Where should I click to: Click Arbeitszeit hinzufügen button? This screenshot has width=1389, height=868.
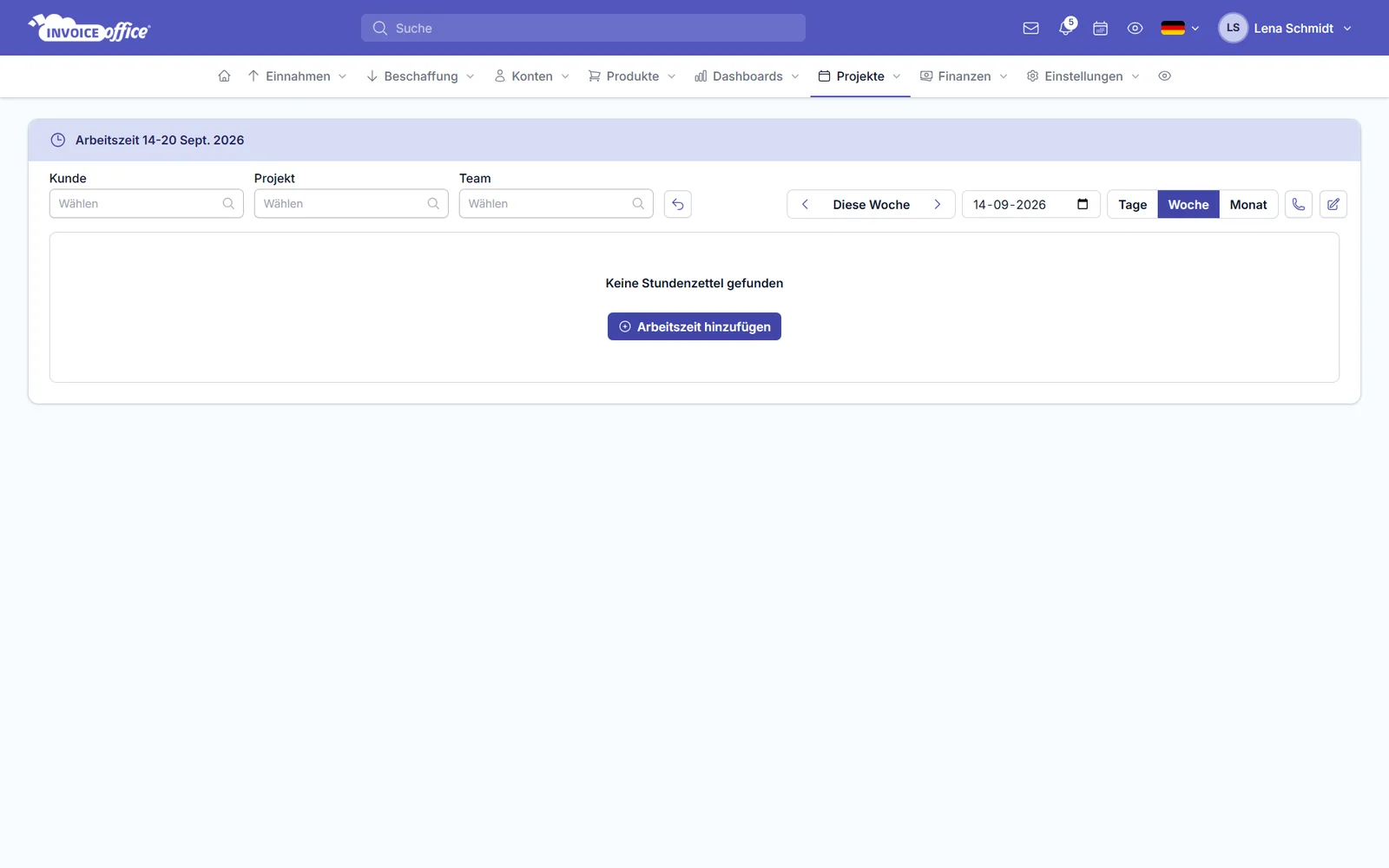coord(694,326)
